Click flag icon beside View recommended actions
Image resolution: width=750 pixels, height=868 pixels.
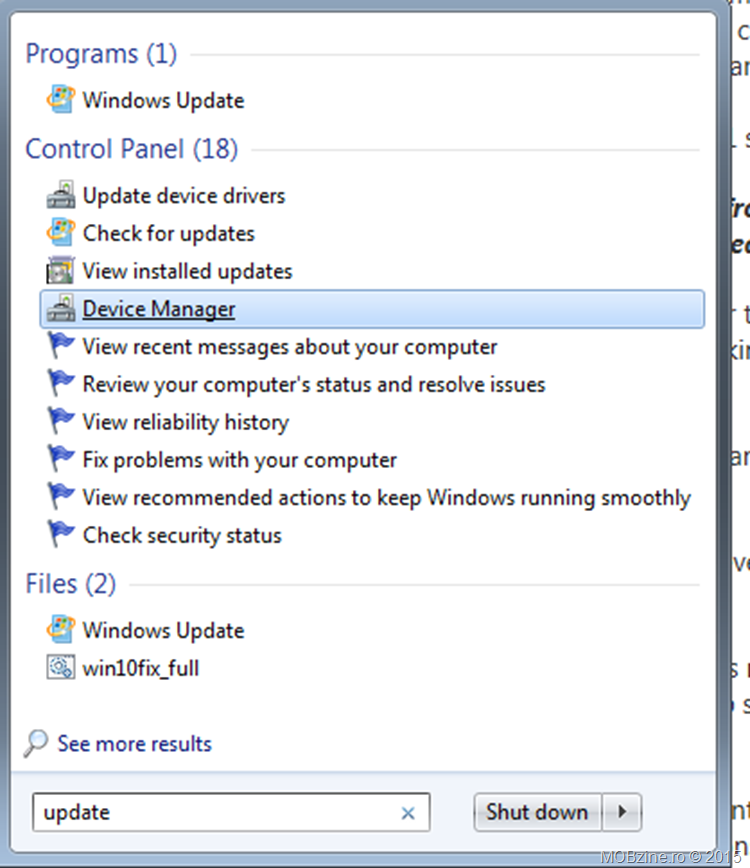(61, 497)
